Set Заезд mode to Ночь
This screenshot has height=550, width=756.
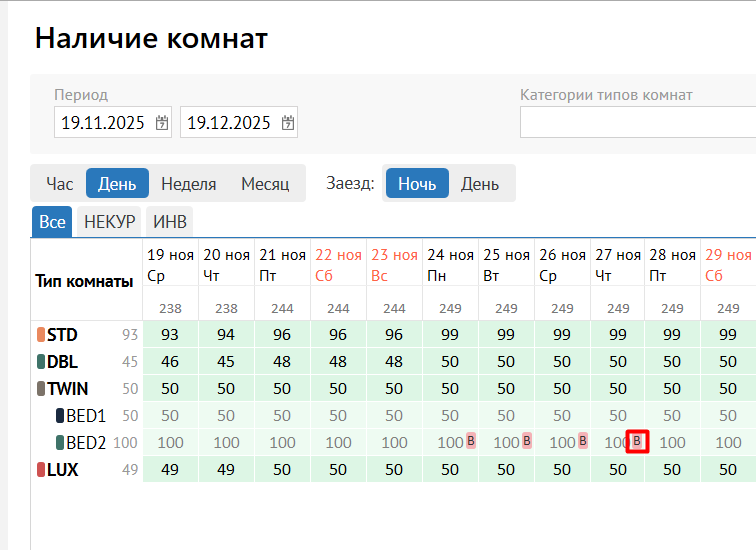418,184
